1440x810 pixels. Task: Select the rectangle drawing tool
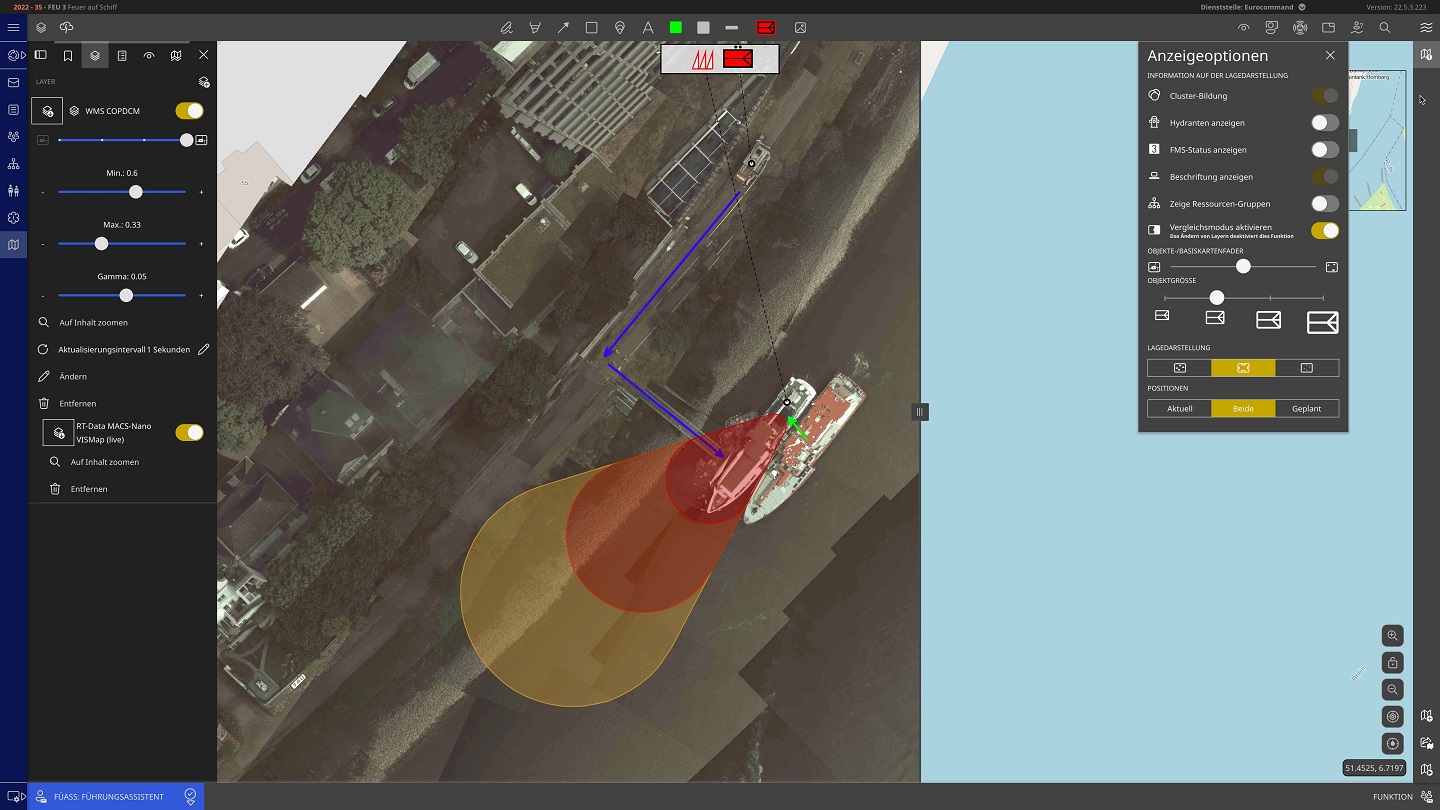tap(592, 27)
